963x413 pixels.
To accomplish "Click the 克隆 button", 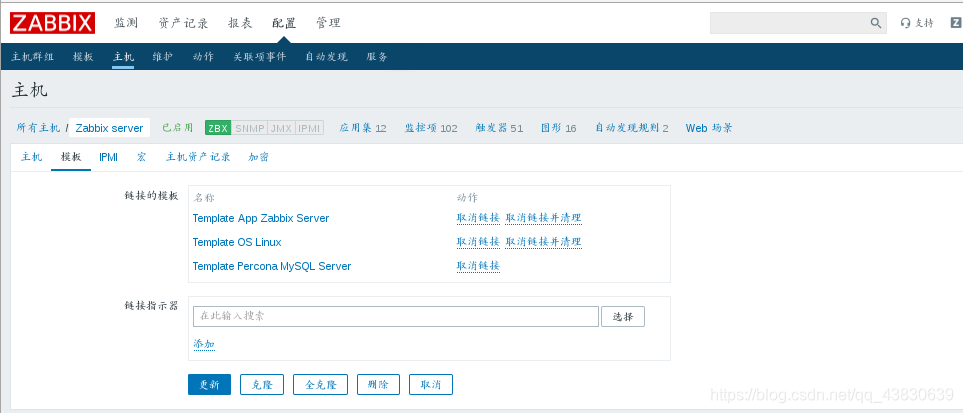I will (x=262, y=385).
